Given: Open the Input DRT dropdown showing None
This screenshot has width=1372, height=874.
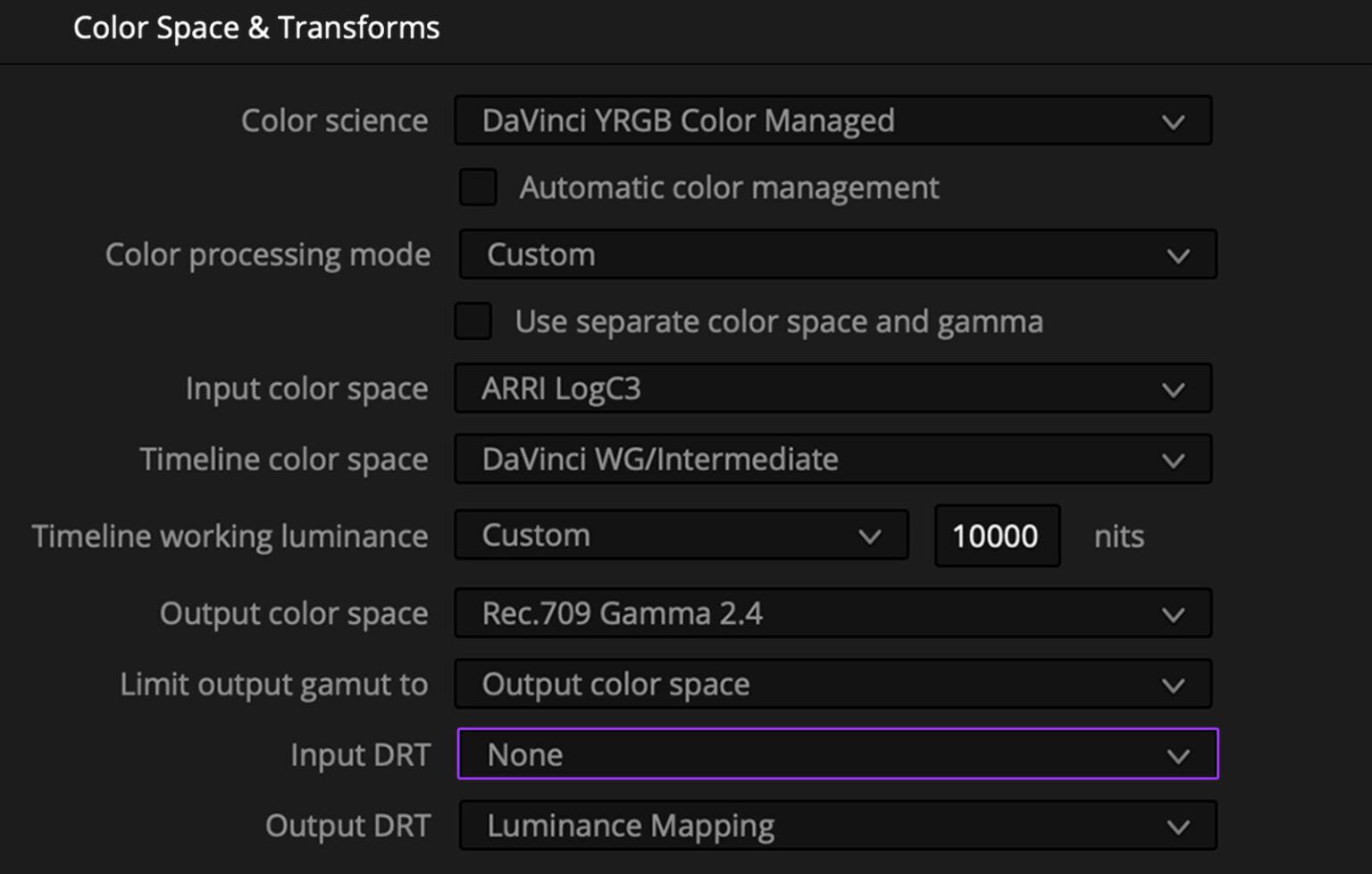Looking at the screenshot, I should point(835,754).
